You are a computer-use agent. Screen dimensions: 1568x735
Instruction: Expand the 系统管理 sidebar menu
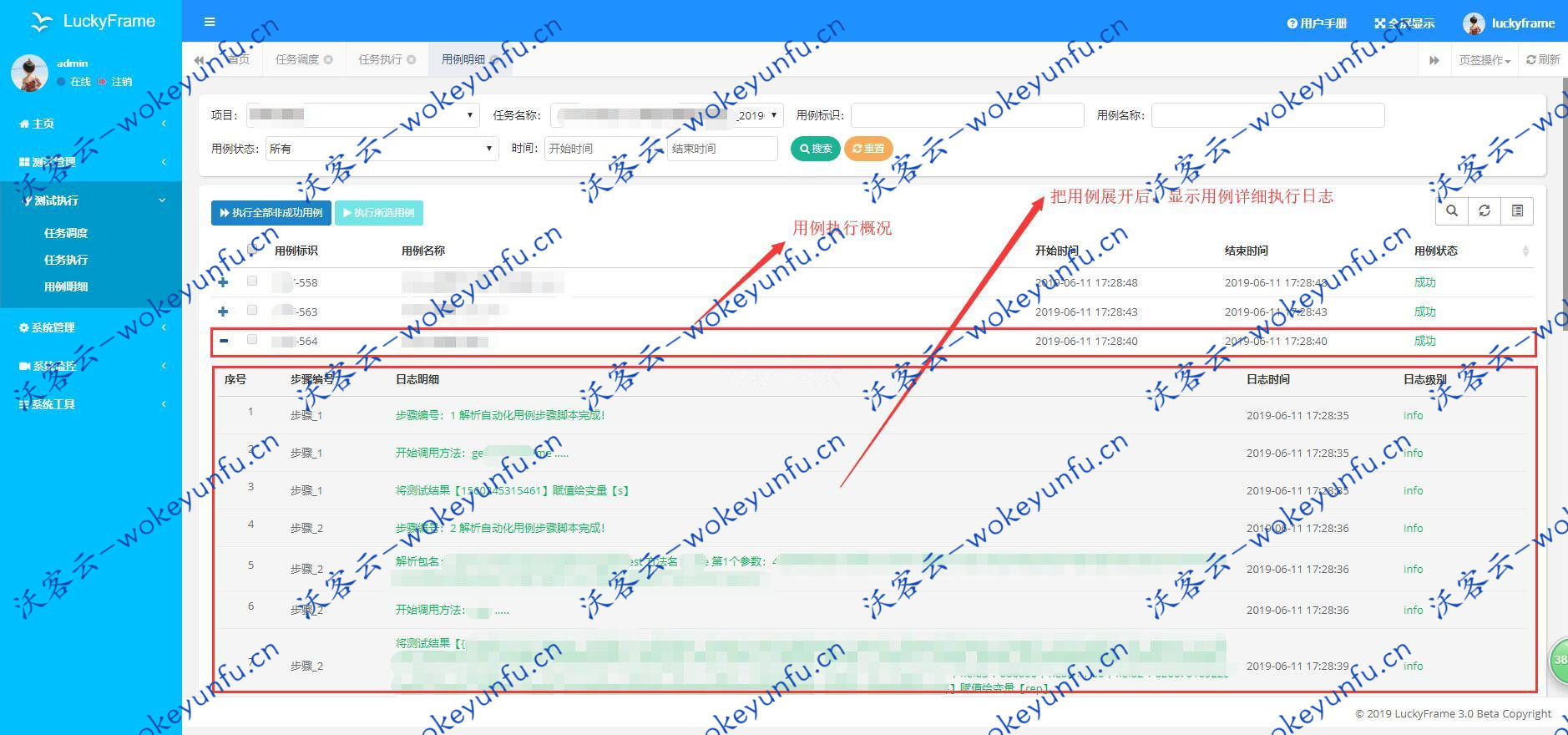coord(91,327)
